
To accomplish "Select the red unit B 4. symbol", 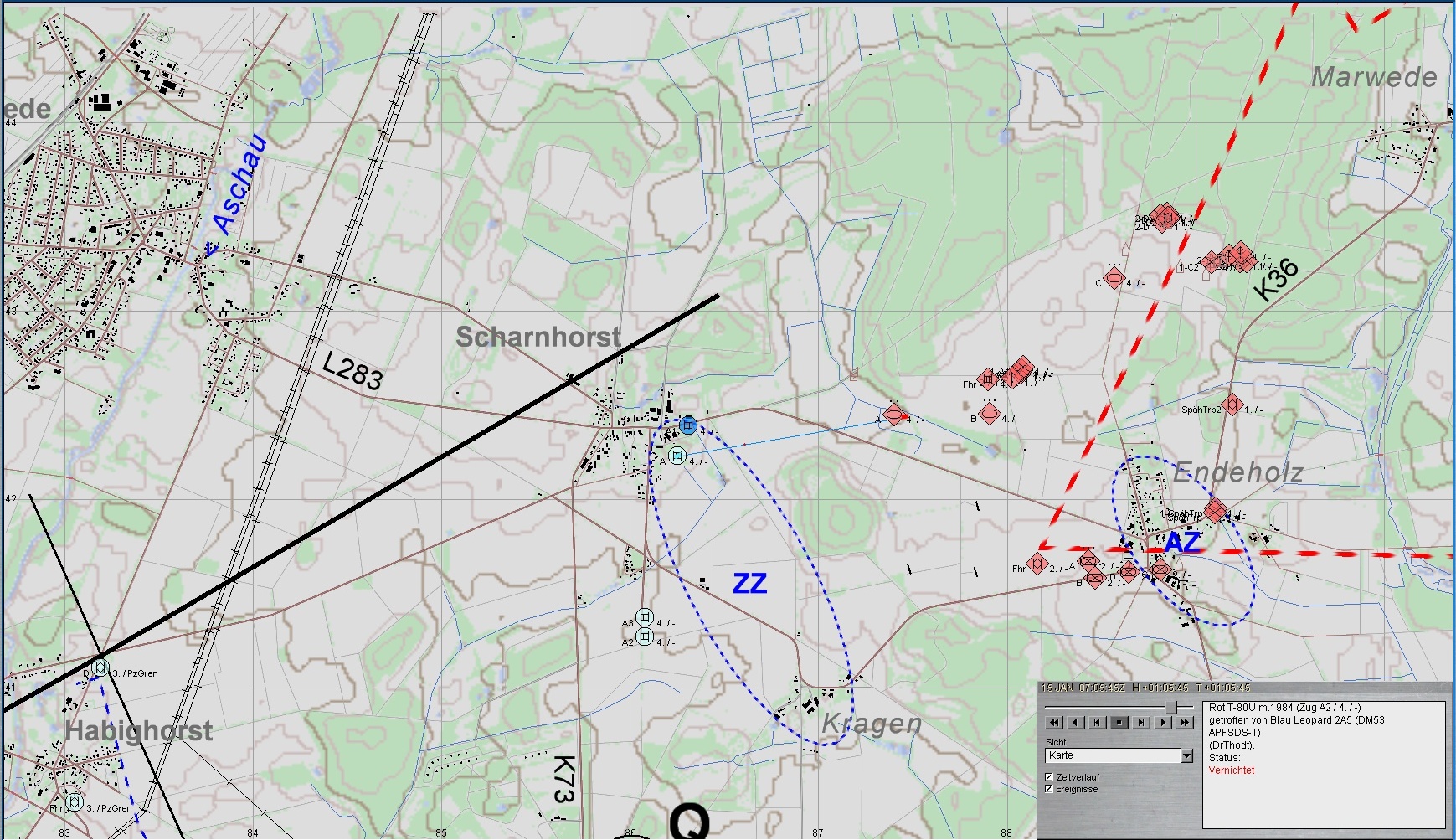I will [x=990, y=414].
